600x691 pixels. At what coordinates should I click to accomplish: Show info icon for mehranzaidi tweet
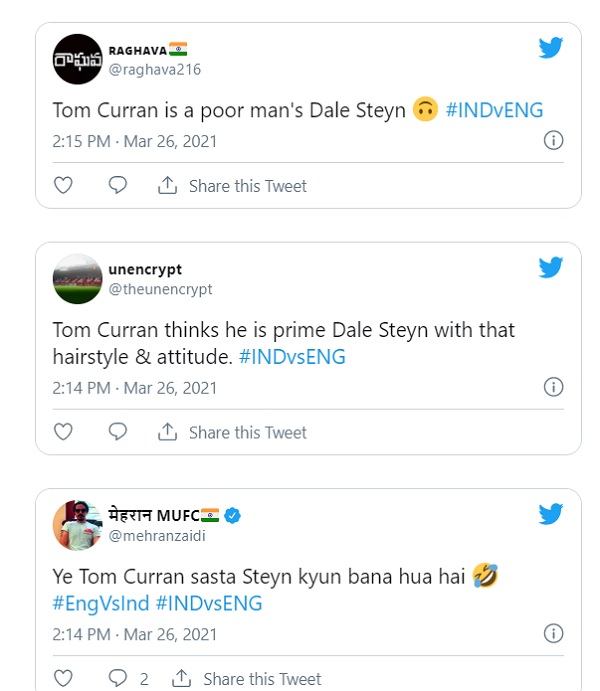[553, 633]
